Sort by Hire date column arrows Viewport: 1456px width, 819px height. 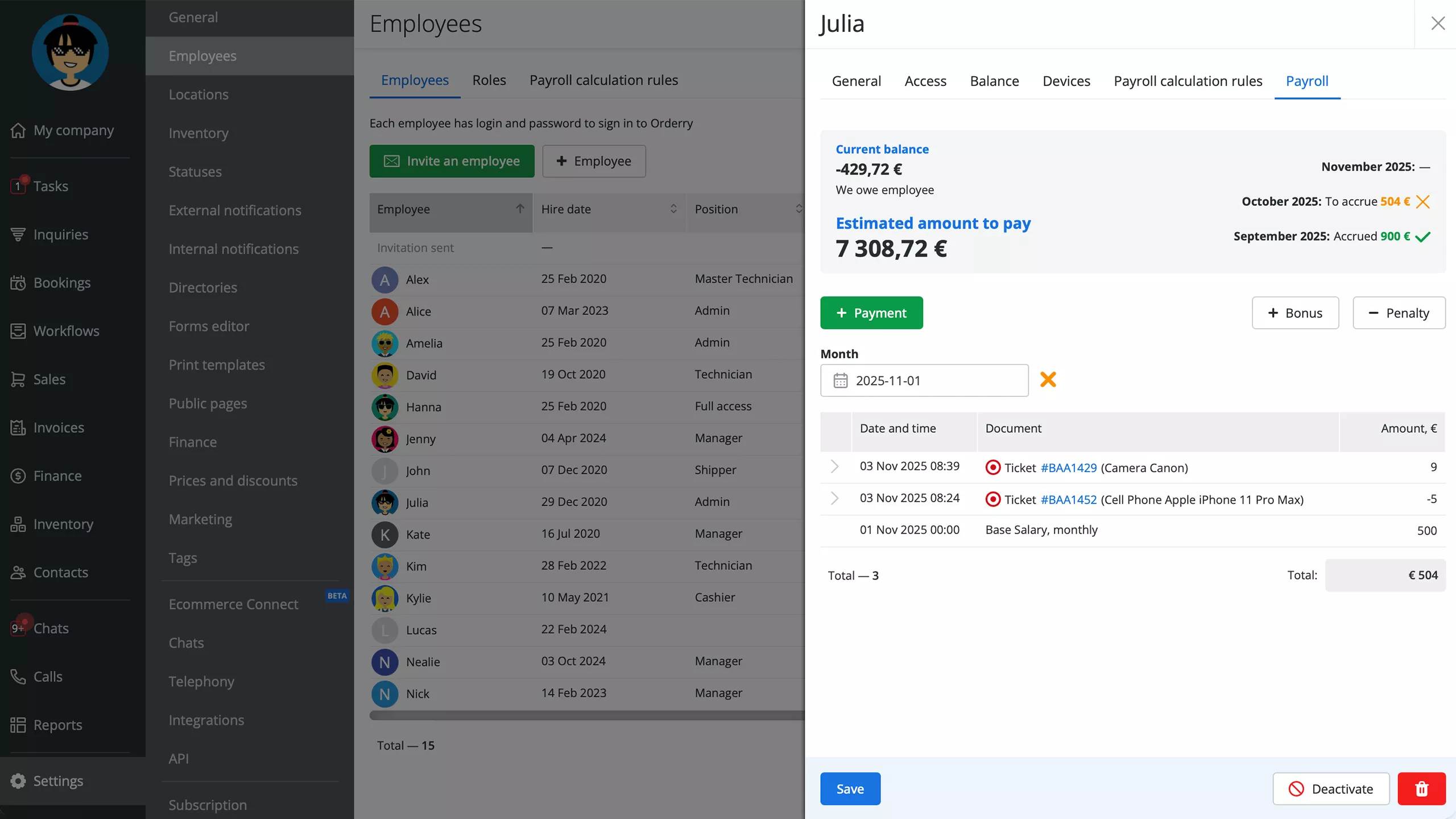[673, 209]
